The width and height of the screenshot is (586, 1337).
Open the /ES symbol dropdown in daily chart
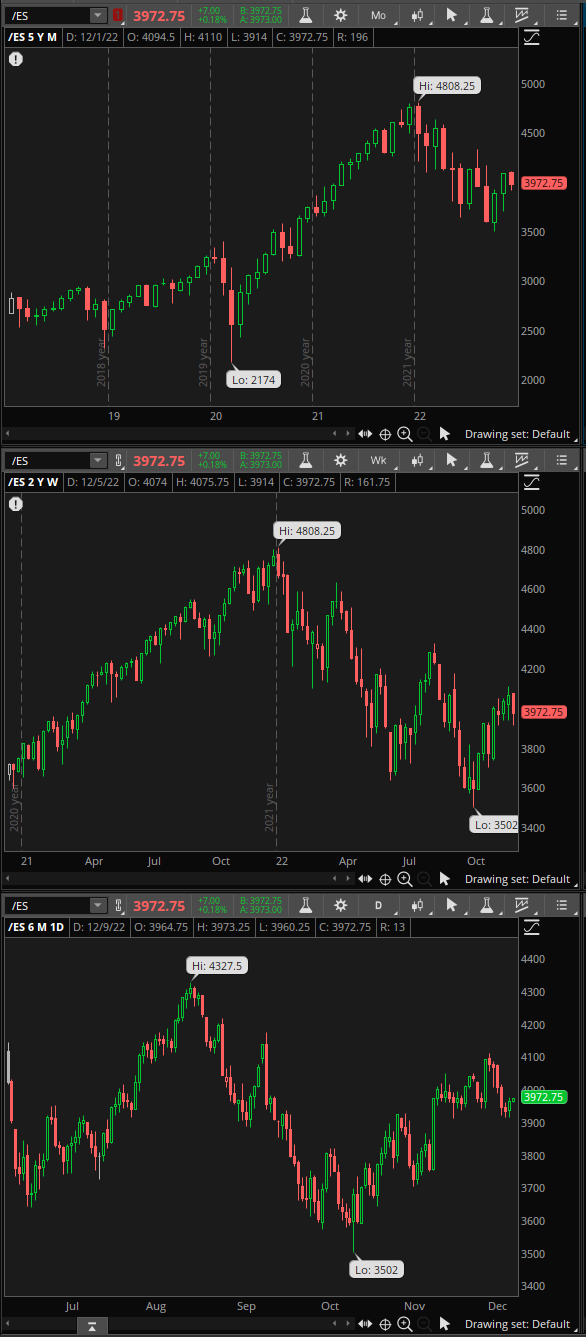97,905
